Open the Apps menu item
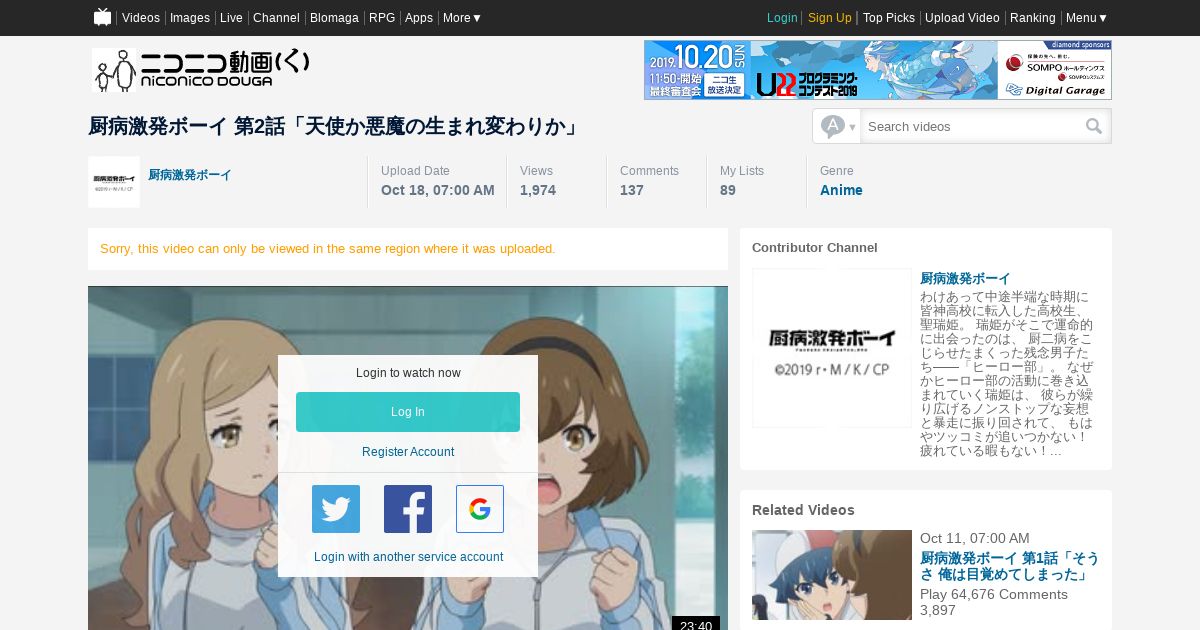Screen dimensions: 1200x630 pyautogui.click(x=419, y=18)
